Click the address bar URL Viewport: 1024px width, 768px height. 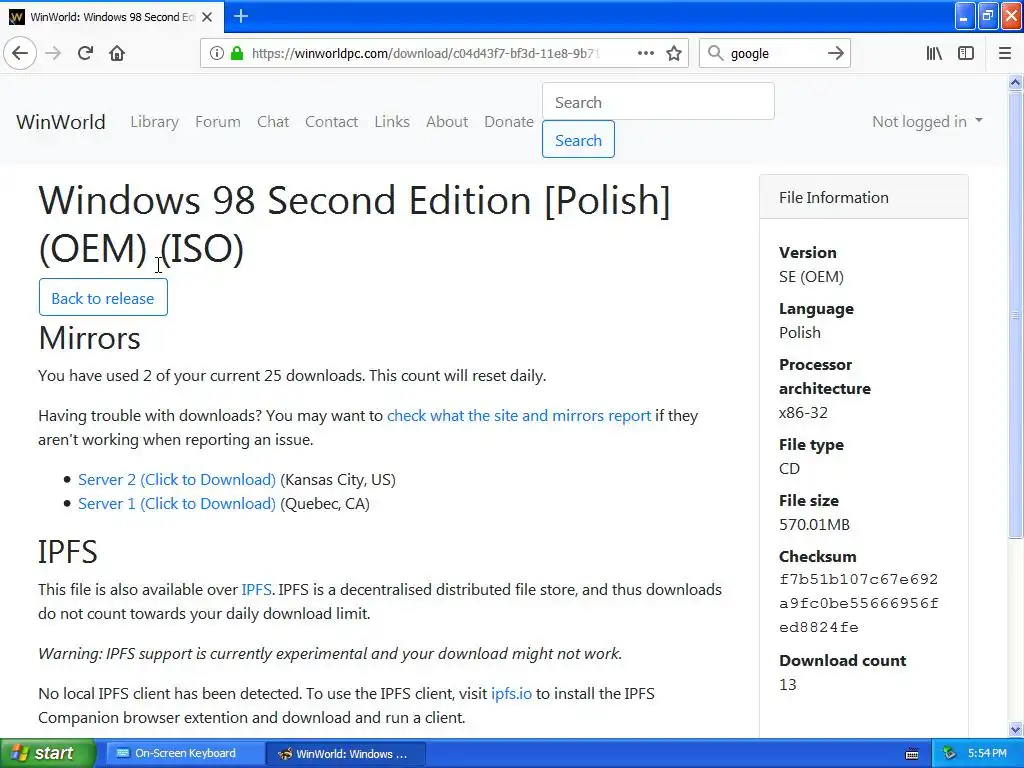pyautogui.click(x=425, y=53)
